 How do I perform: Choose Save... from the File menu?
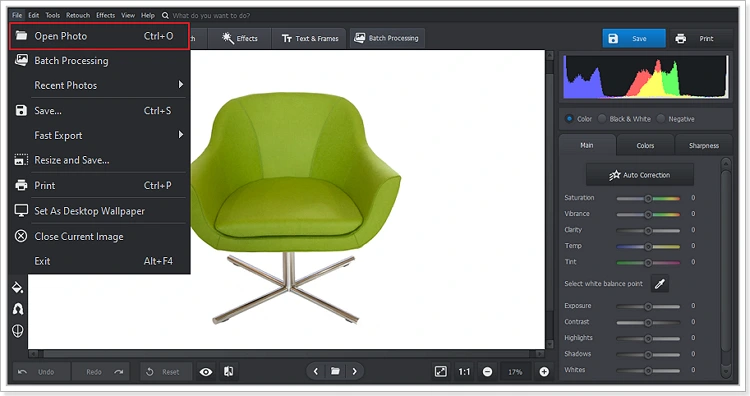click(x=99, y=110)
